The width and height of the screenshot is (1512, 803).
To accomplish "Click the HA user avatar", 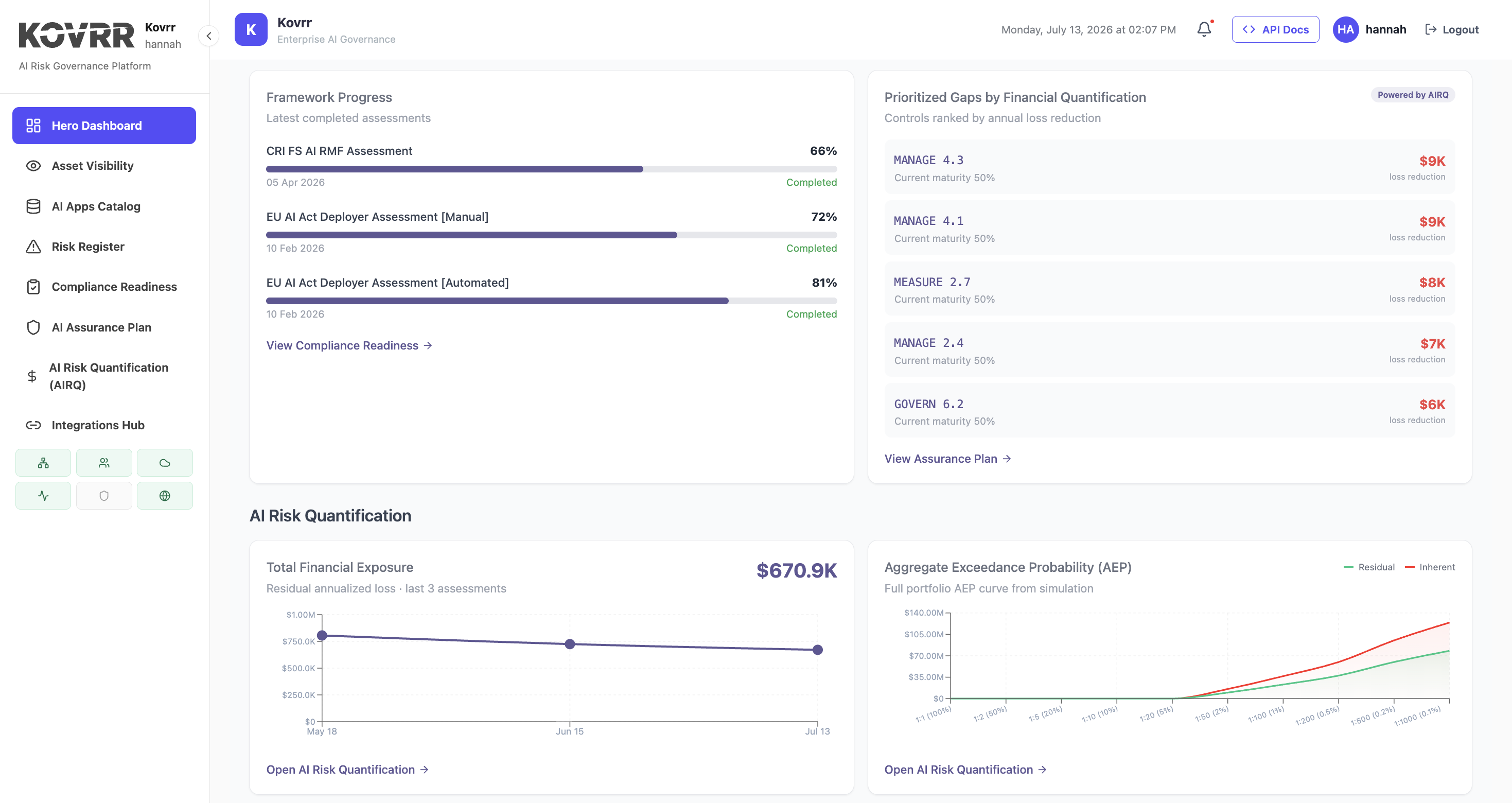I will click(1345, 29).
